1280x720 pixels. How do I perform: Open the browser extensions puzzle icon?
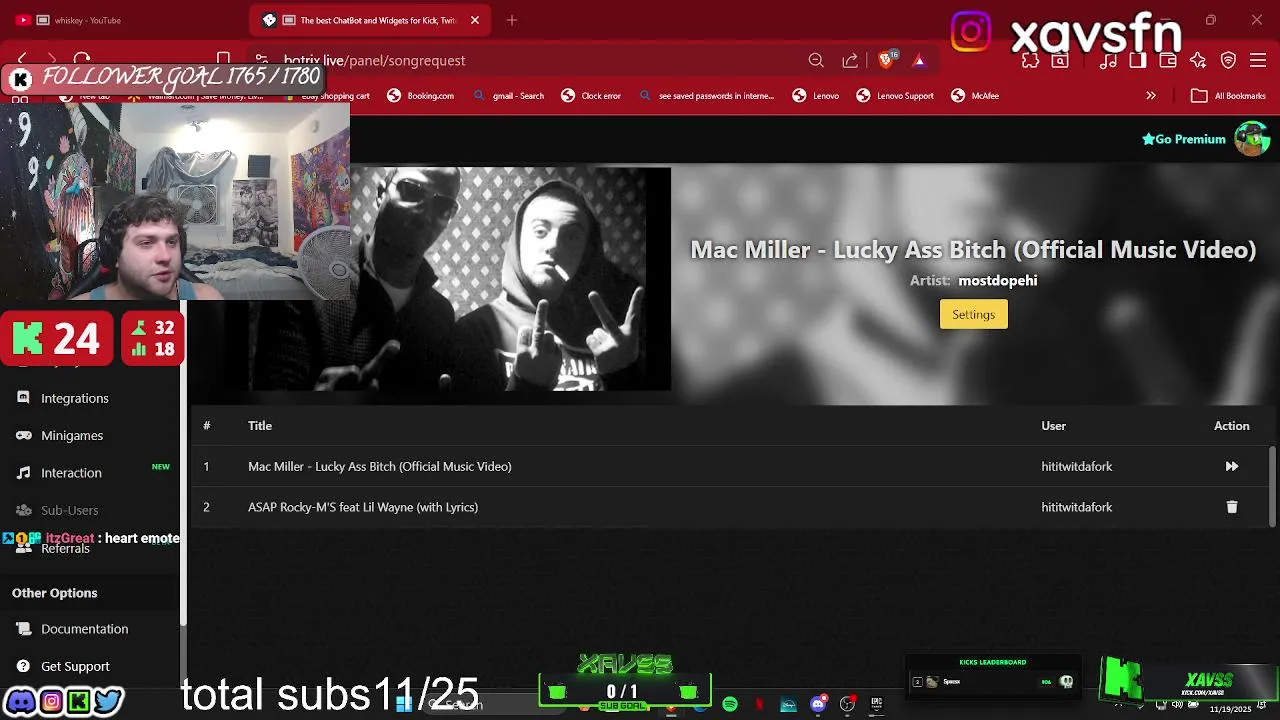coord(1030,60)
